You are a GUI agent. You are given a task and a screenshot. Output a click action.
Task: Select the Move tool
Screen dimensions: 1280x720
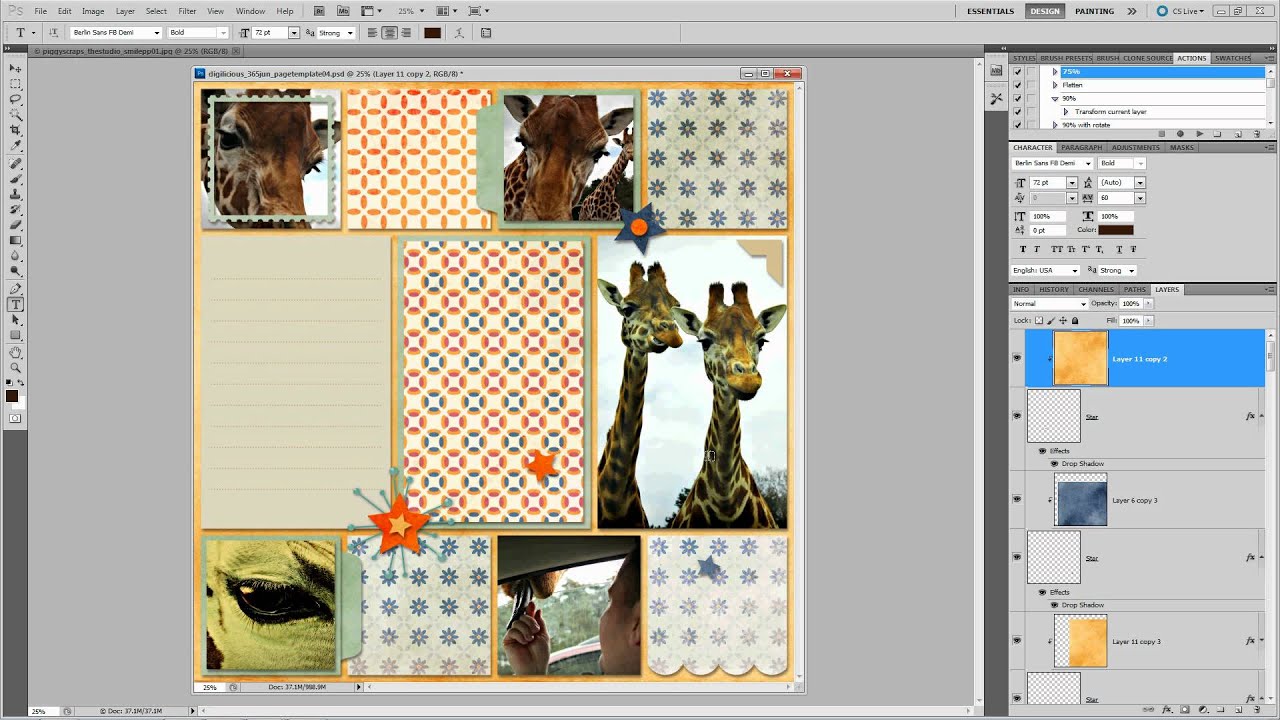coord(16,68)
